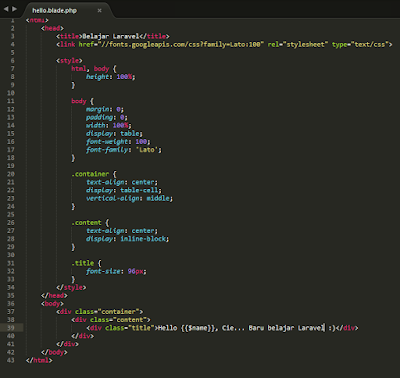The width and height of the screenshot is (400, 378).
Task: Click the opening <body> tag
Action: click(x=52, y=303)
